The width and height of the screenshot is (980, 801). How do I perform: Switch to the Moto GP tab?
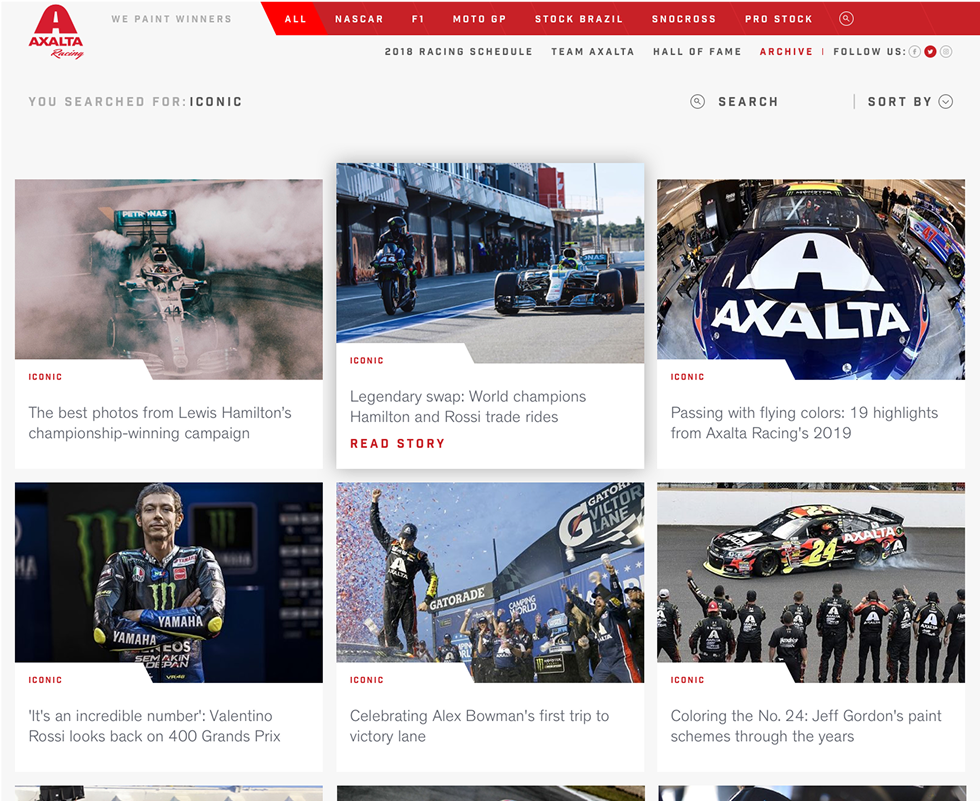point(479,19)
